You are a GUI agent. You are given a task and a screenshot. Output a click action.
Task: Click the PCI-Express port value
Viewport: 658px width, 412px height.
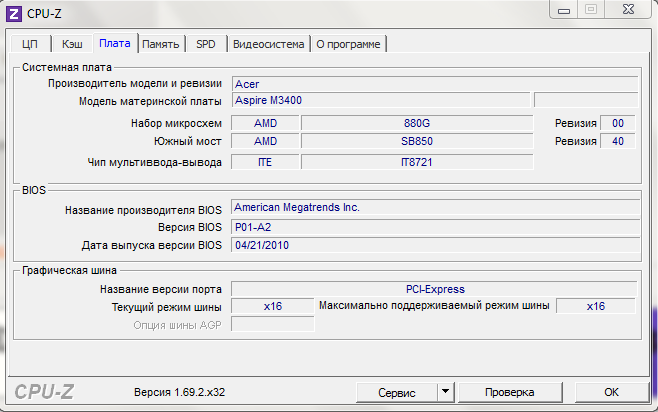(435, 289)
